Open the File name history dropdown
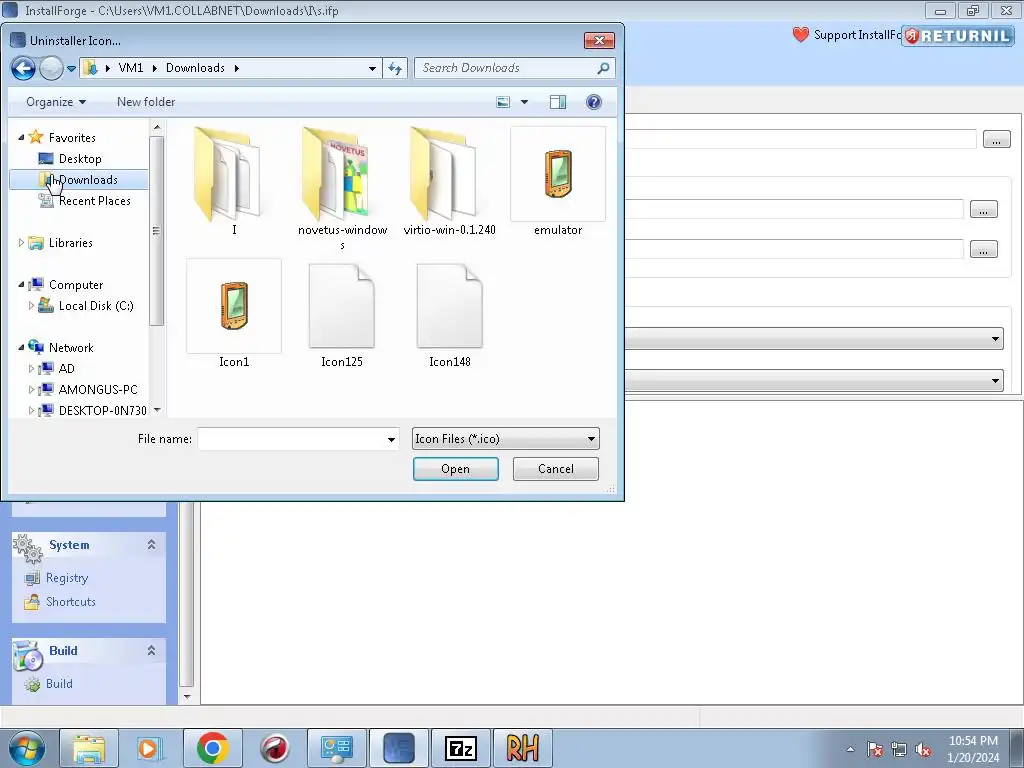1024x768 pixels. point(391,439)
